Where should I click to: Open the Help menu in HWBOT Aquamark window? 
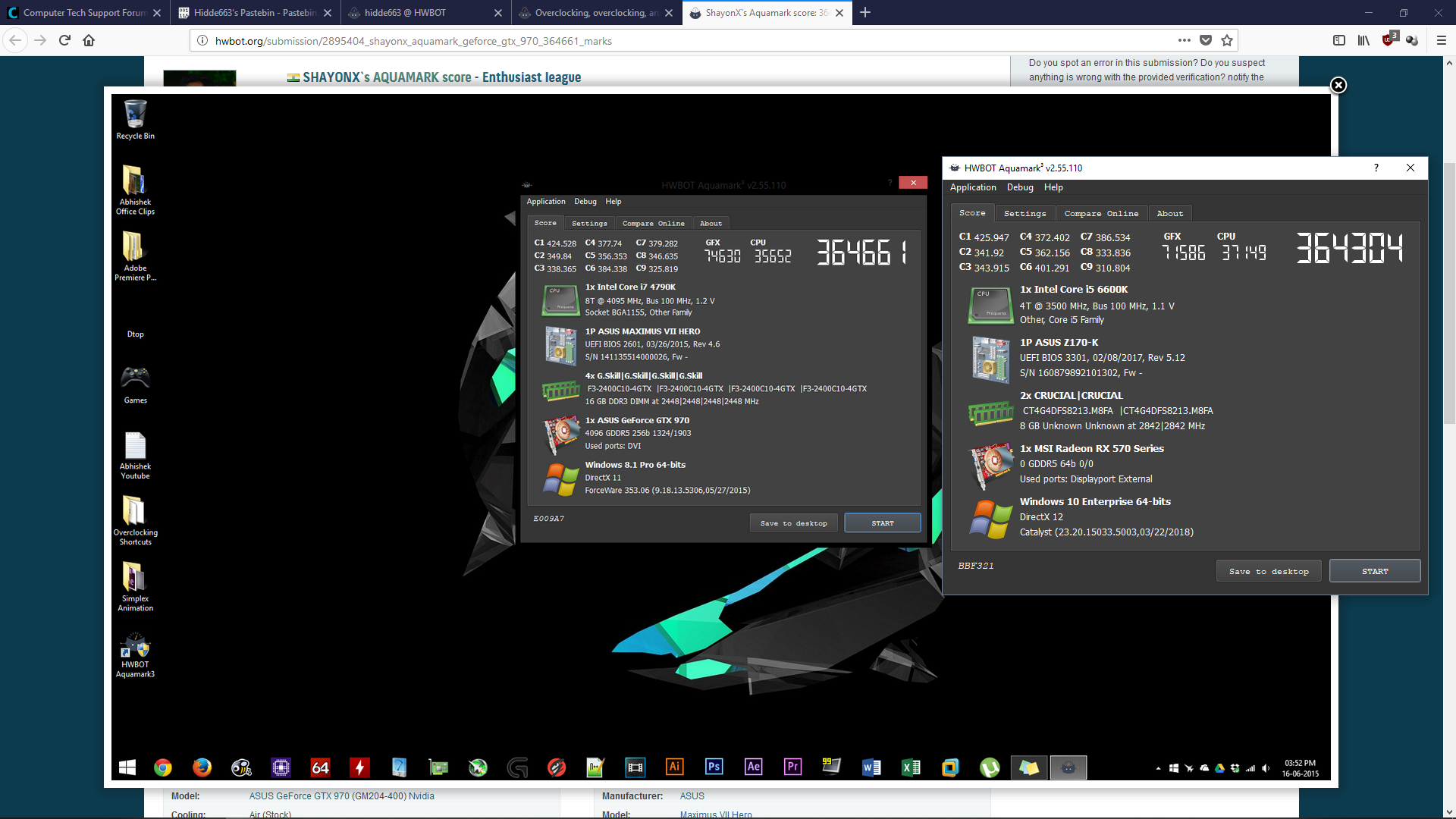(x=1053, y=187)
